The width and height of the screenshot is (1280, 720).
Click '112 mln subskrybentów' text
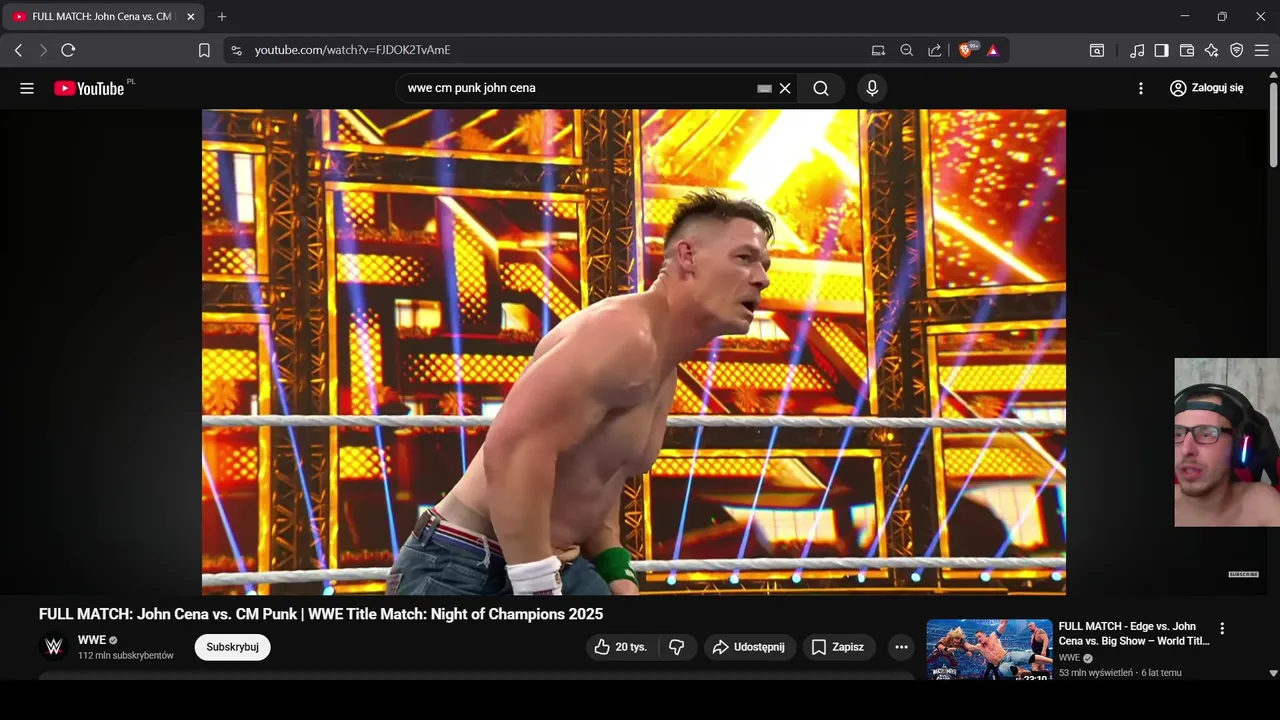pyautogui.click(x=126, y=656)
